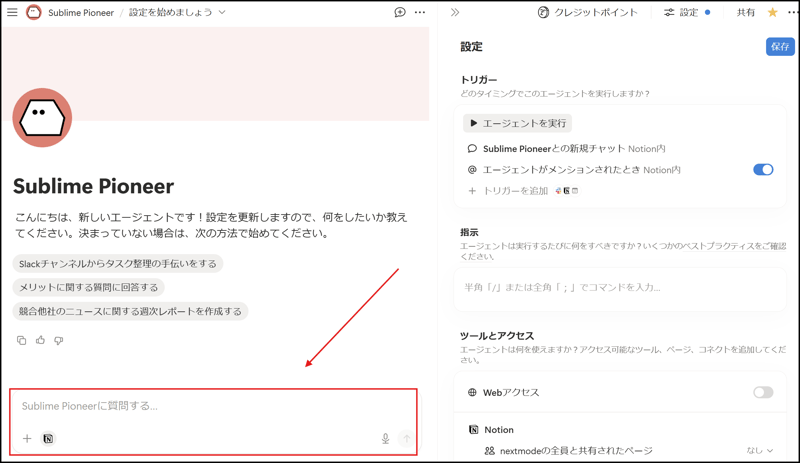Choose the メリットに関する質問に回答する suggestion

point(89,287)
